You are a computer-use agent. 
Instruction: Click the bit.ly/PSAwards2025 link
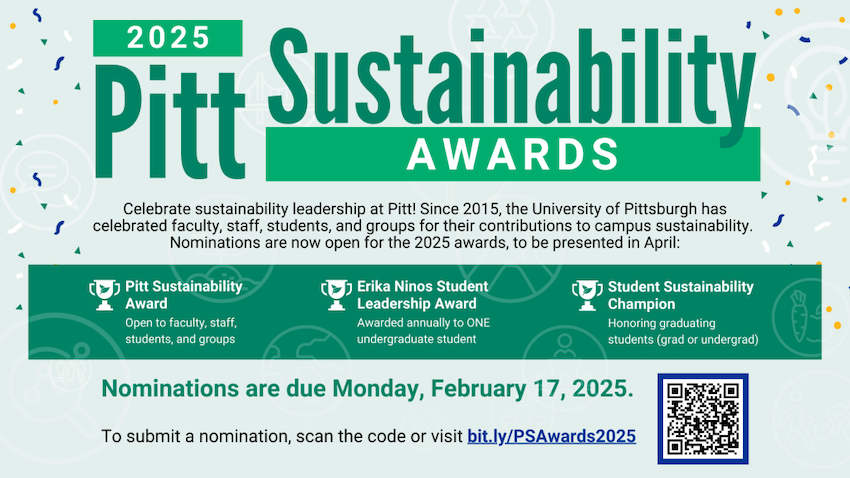(x=551, y=437)
